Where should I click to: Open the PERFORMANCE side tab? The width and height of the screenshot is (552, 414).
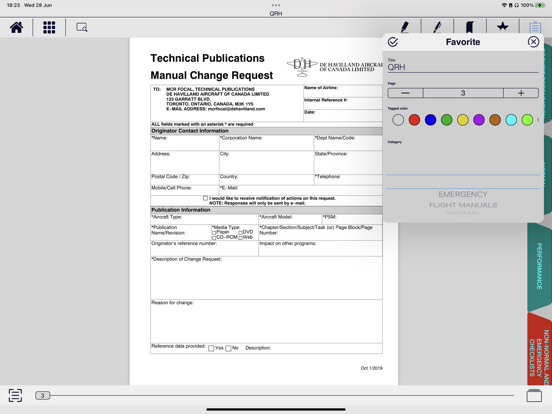tap(539, 266)
